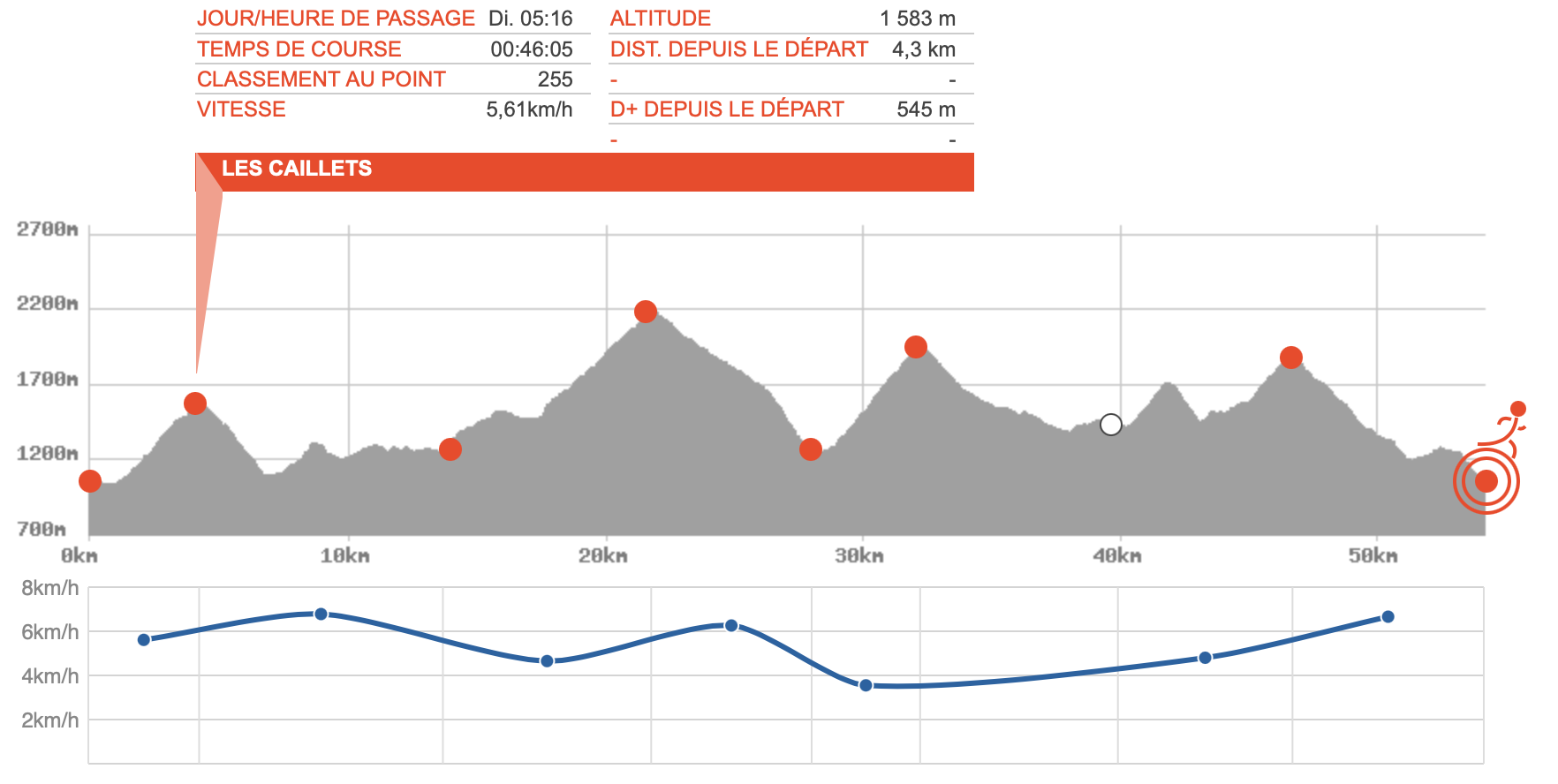This screenshot has width=1558, height=784.
Task: Click the ALTITUDE label in info panel
Action: [x=661, y=19]
